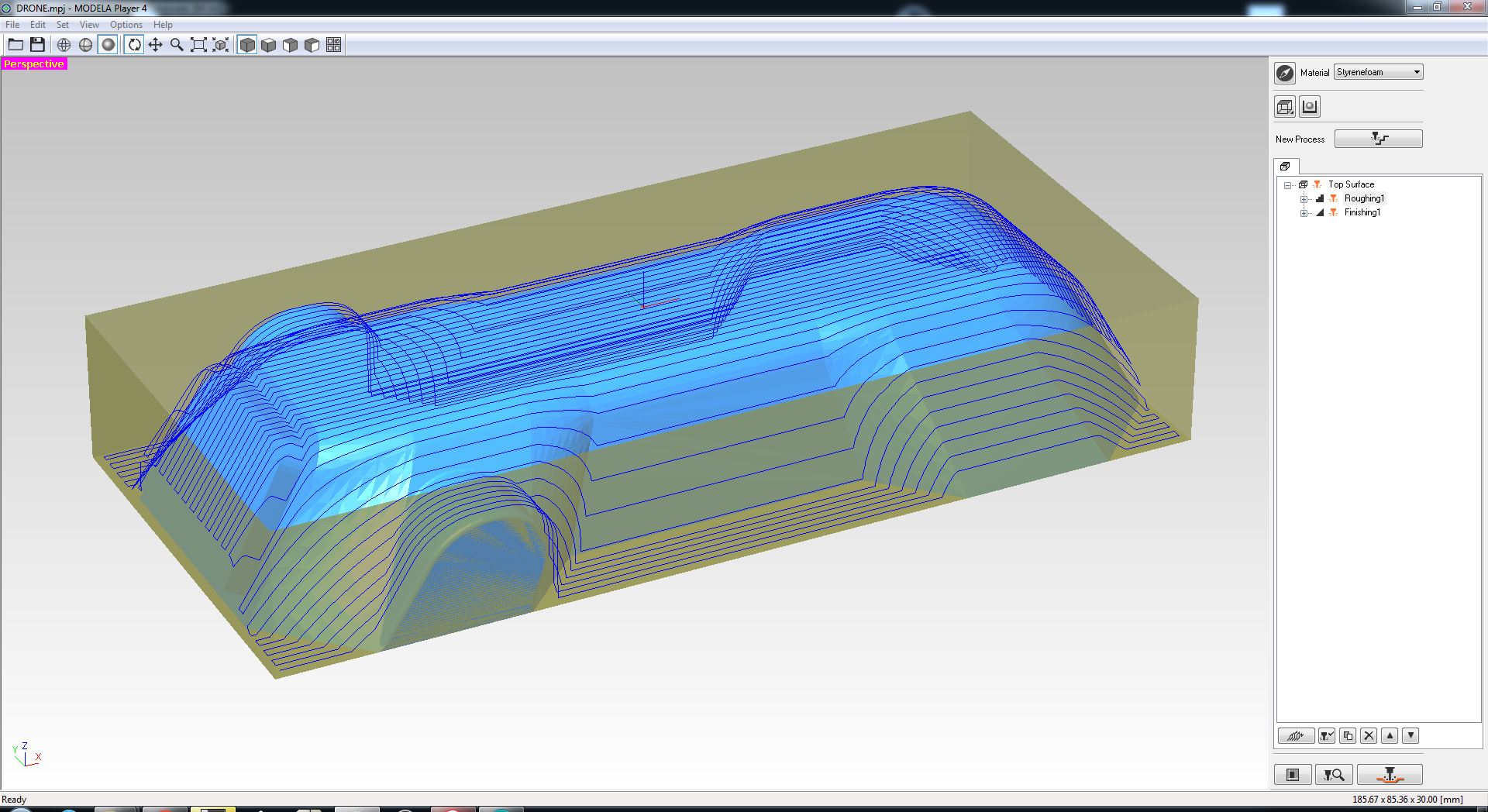Click the start cutting button
The image size is (1488, 812).
[1389, 775]
